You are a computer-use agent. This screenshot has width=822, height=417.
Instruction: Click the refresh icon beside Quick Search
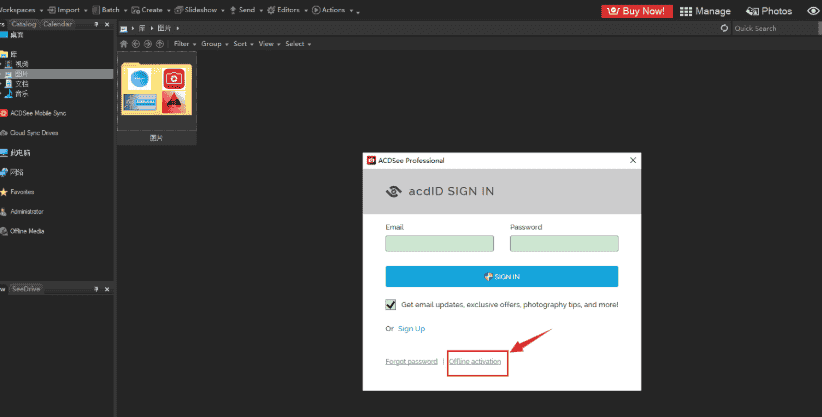[724, 28]
